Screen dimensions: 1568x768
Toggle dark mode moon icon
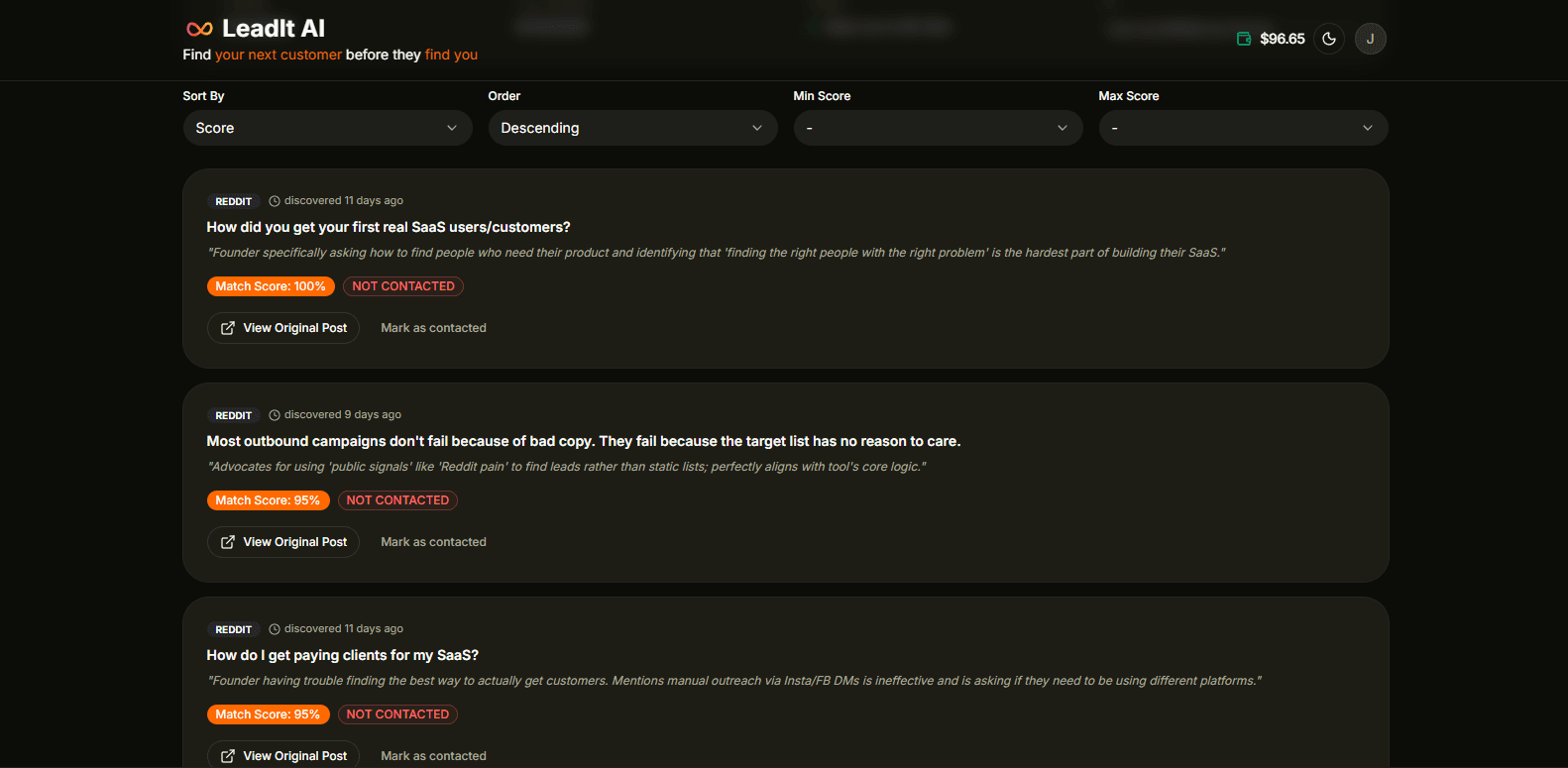pos(1329,39)
